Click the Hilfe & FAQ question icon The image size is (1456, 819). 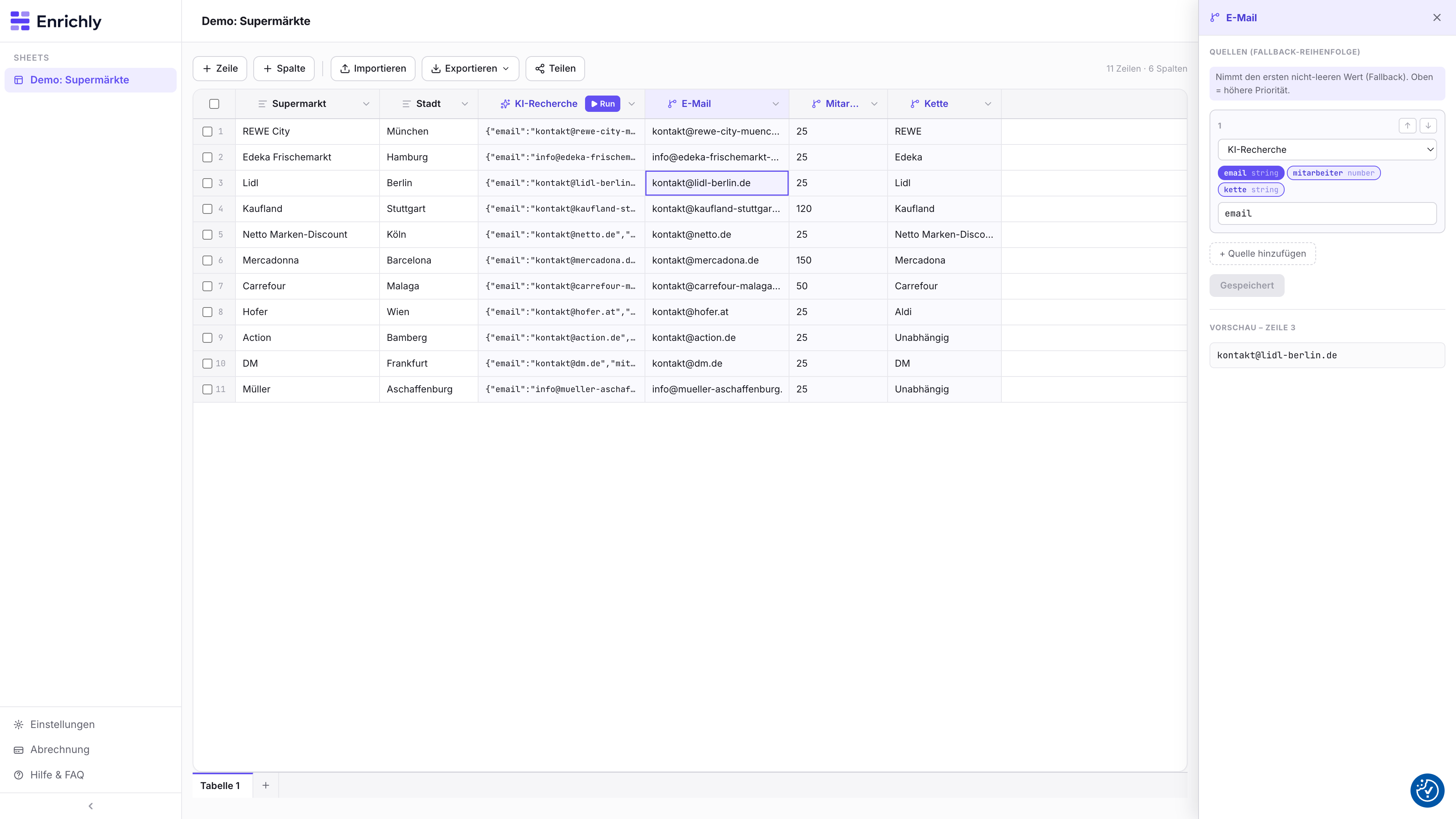pyautogui.click(x=19, y=774)
